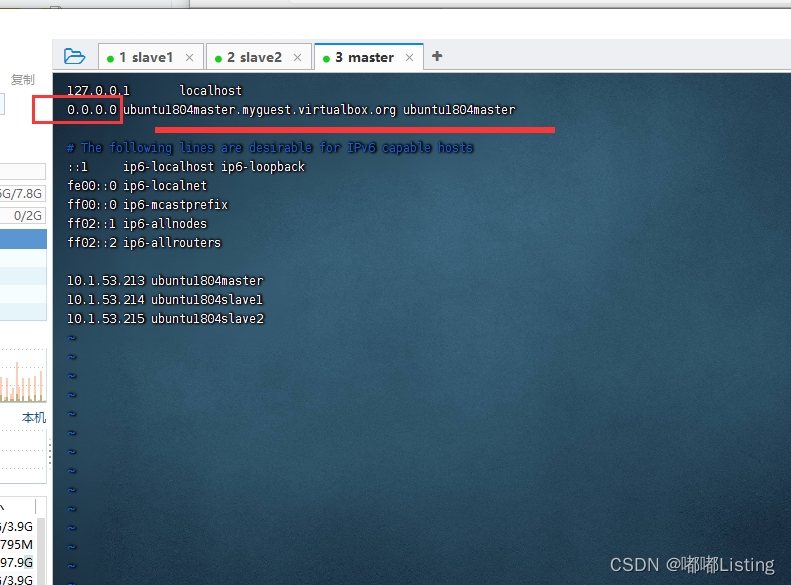This screenshot has width=791, height=585.
Task: Click the 795M value in sidebar
Action: [x=17, y=545]
